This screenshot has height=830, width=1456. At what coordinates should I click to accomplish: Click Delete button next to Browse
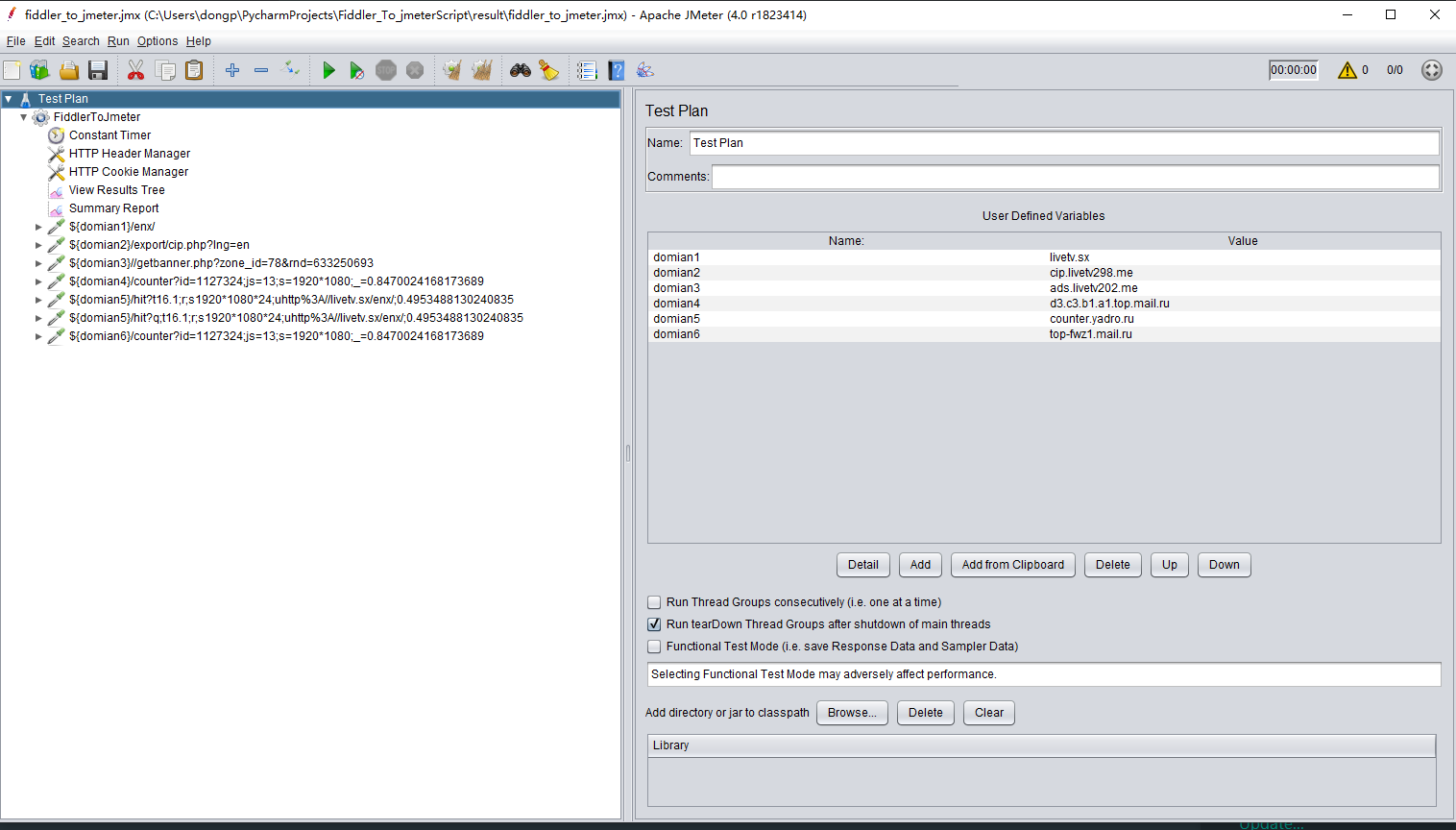click(926, 713)
